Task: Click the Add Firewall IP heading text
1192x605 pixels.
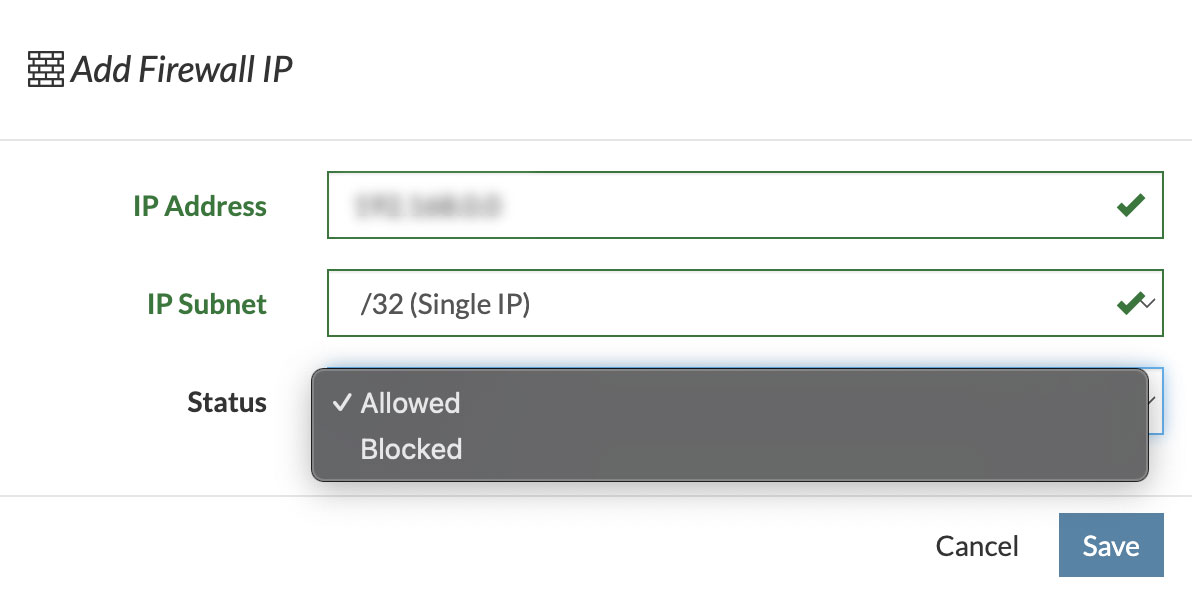Action: click(x=182, y=69)
